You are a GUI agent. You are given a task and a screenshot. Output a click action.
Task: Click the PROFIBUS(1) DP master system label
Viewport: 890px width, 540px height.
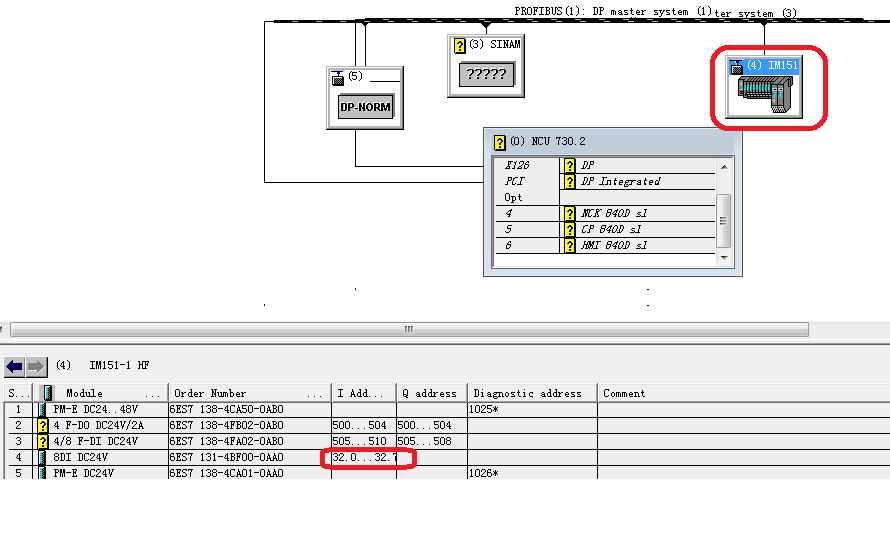(613, 11)
